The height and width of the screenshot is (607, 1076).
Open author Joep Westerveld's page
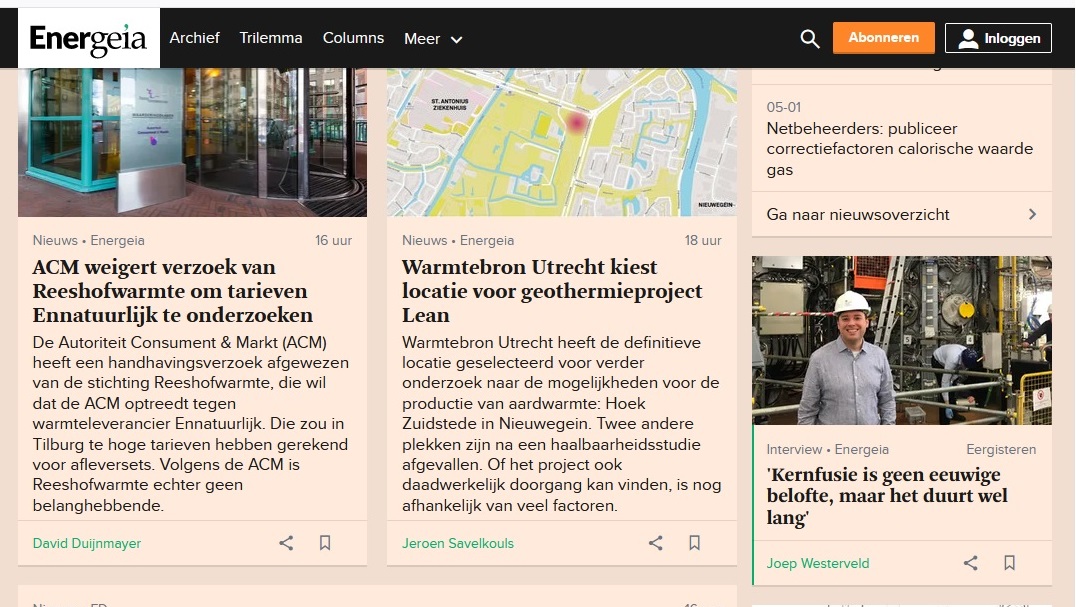click(818, 563)
